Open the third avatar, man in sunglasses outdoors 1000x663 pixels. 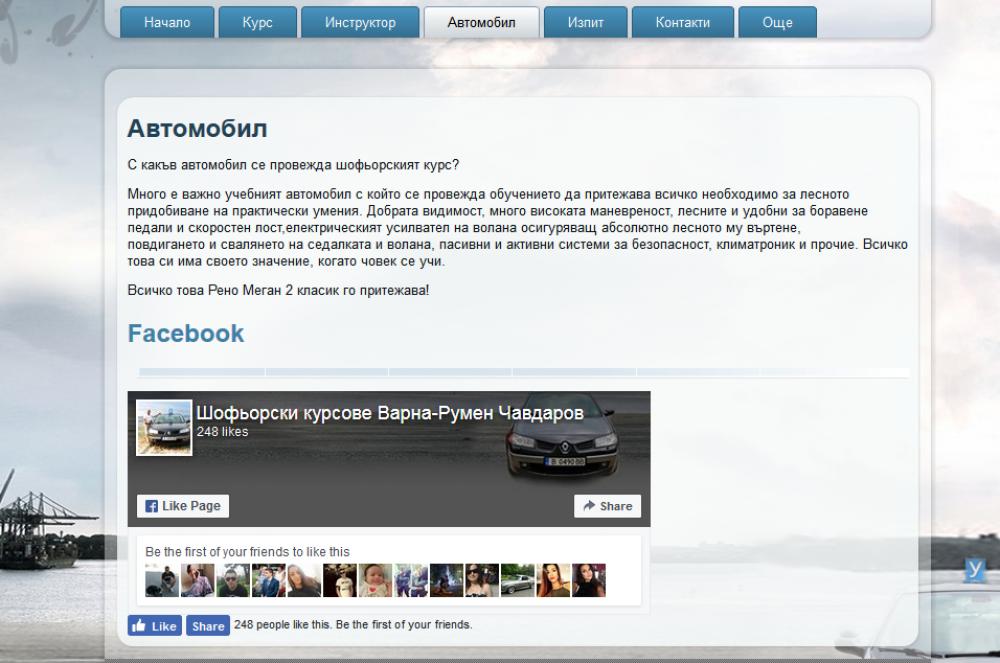pyautogui.click(x=233, y=580)
